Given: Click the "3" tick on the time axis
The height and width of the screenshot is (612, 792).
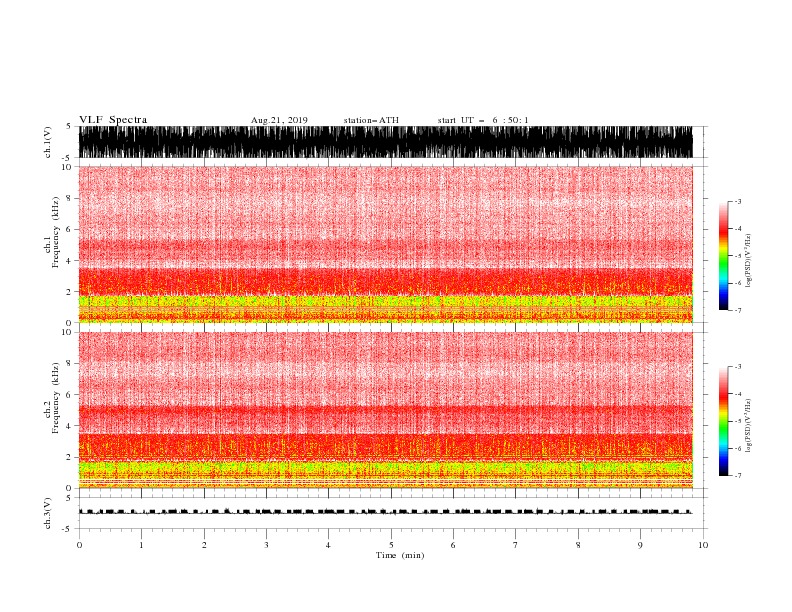Looking at the screenshot, I should (266, 545).
